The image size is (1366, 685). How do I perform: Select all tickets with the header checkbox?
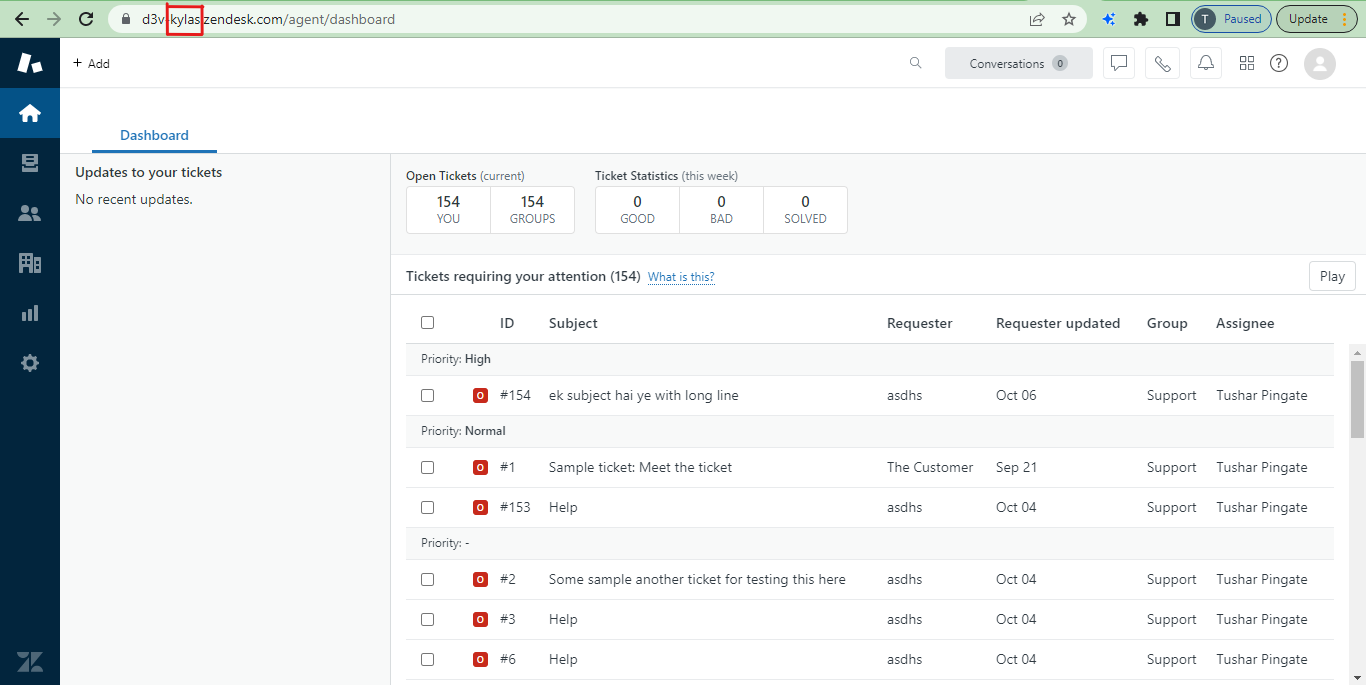427,322
